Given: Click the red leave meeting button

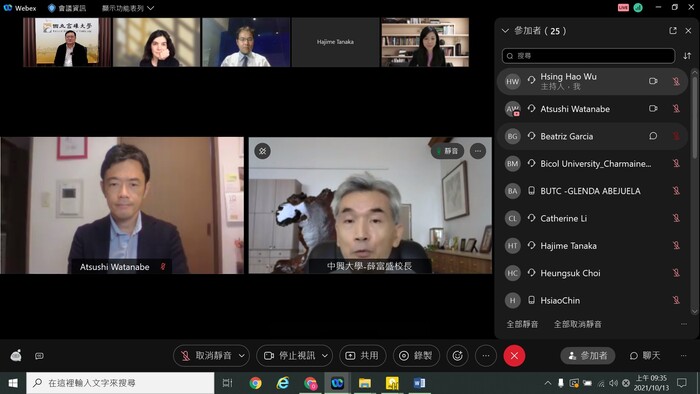Looking at the screenshot, I should tap(514, 356).
